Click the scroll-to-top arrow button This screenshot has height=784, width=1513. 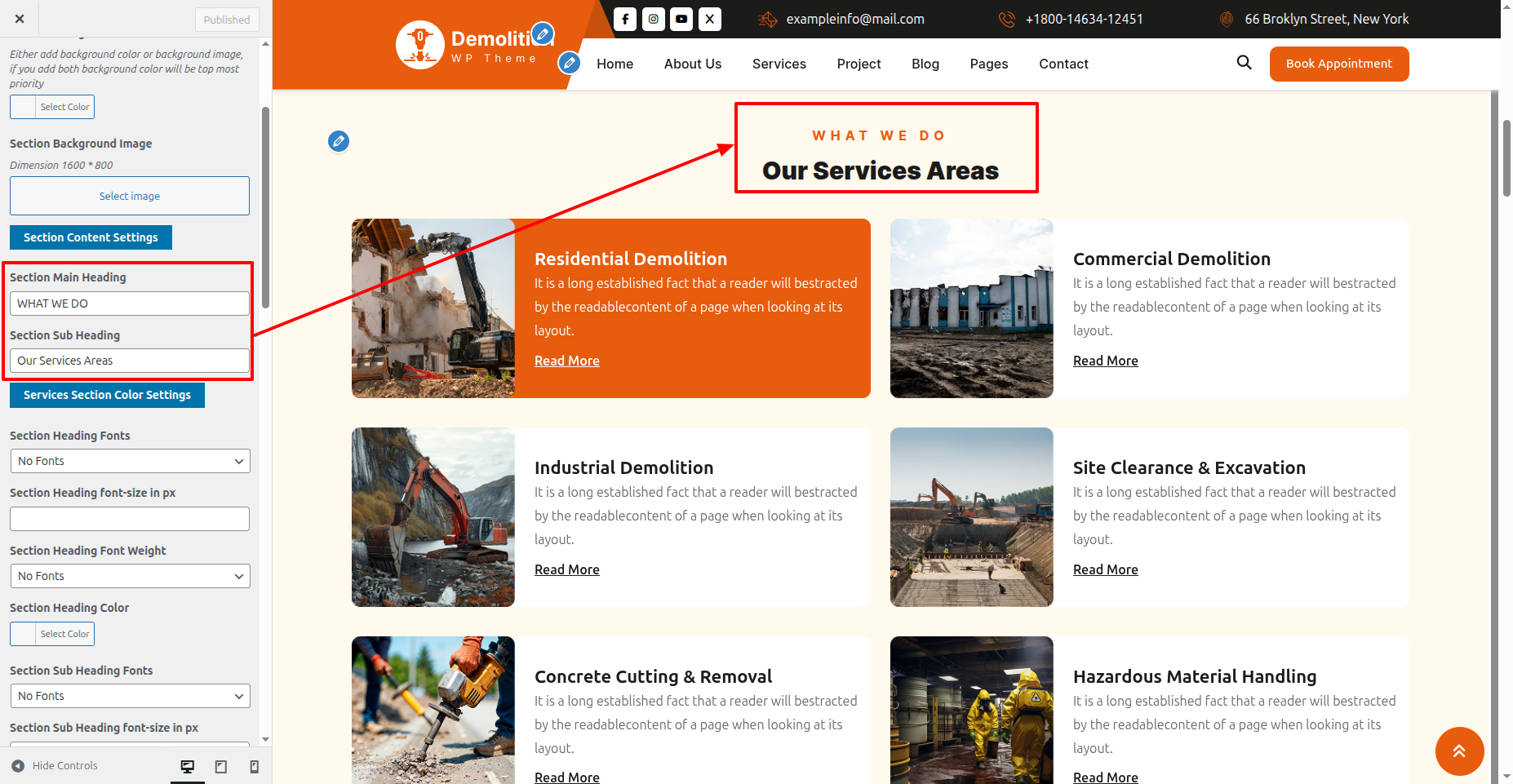1459,751
